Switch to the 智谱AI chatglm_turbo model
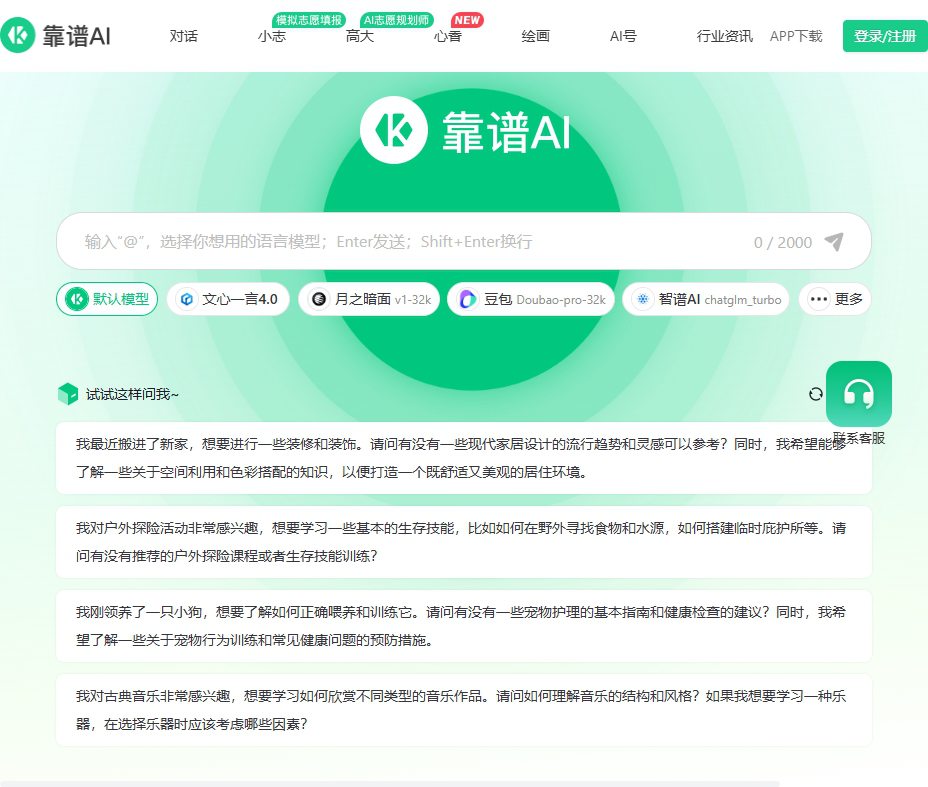928x787 pixels. coord(705,299)
